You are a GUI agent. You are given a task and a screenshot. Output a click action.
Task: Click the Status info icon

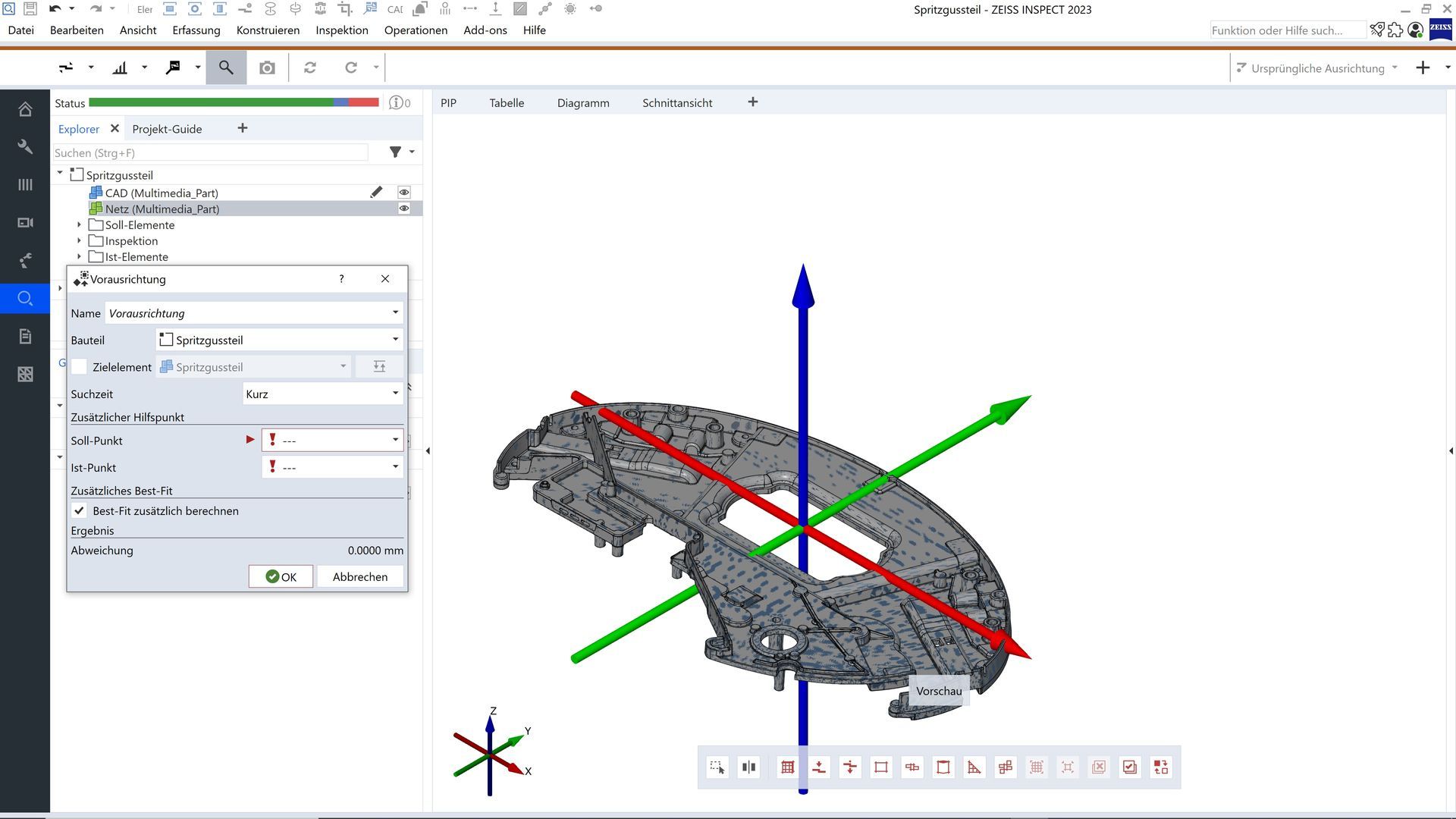[x=396, y=103]
